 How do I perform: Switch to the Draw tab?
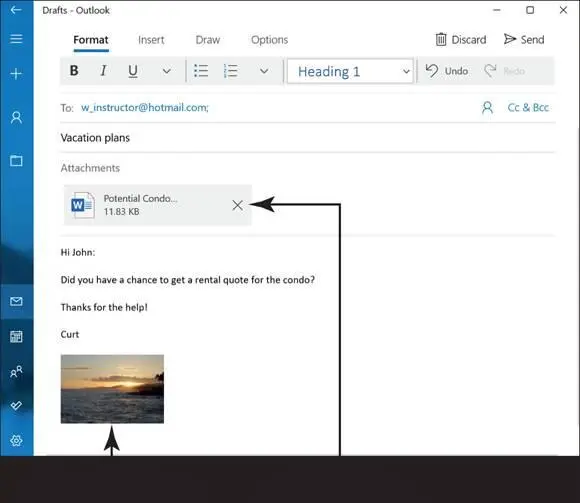[208, 40]
